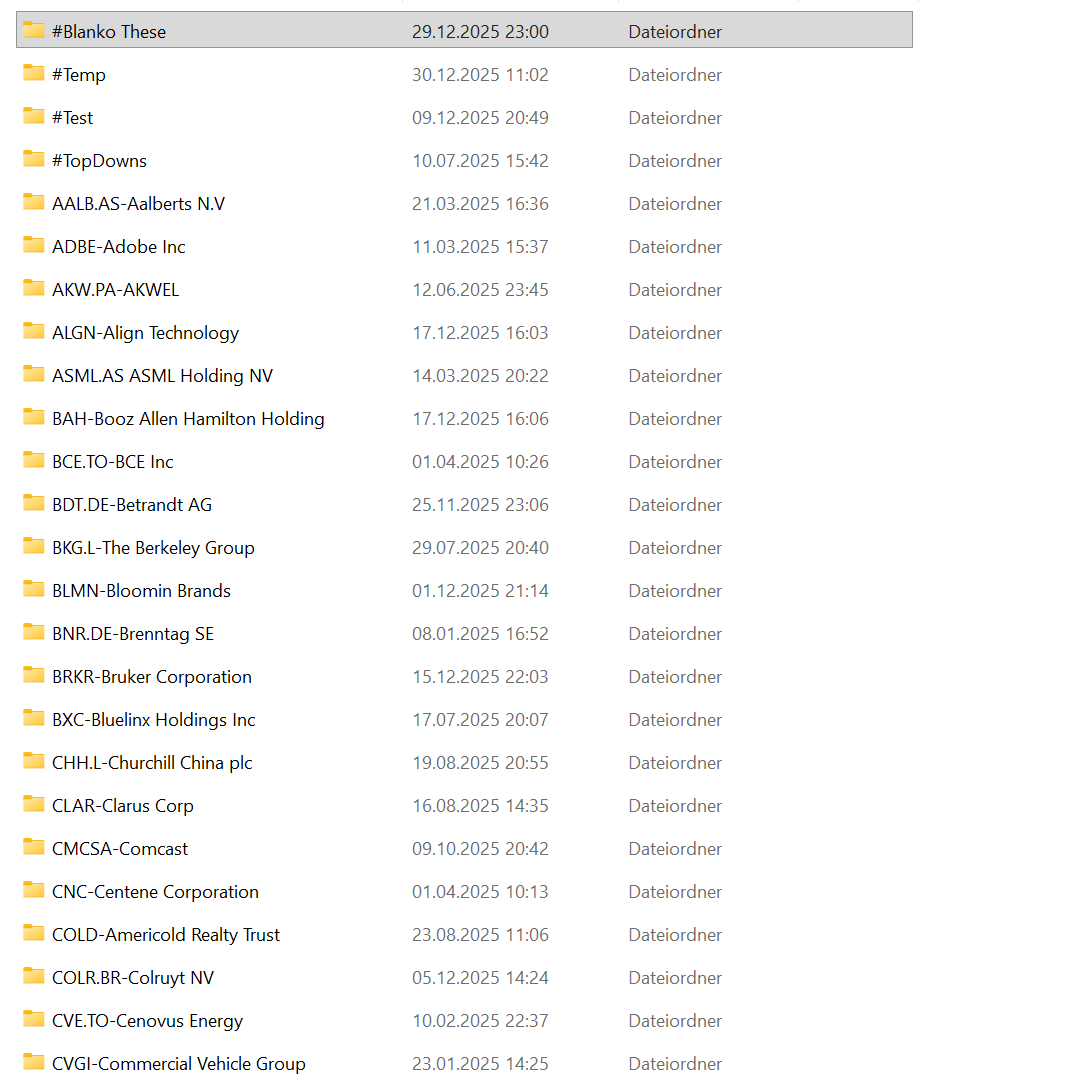
Task: Click the AALB.AS-Aalberts N.V folder name
Action: click(138, 204)
